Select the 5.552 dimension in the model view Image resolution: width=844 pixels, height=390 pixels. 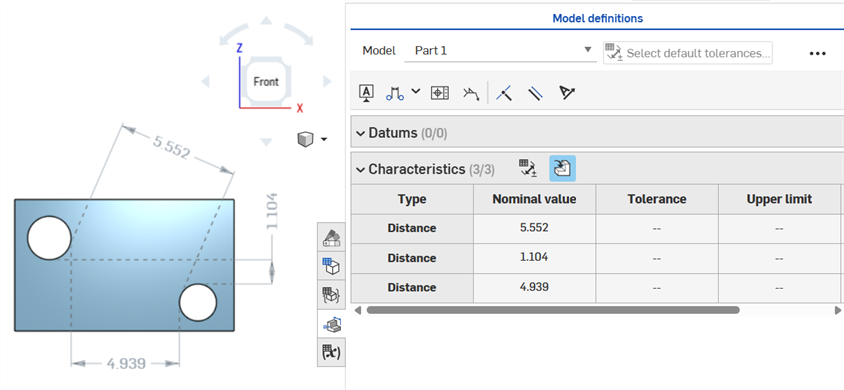click(x=172, y=148)
